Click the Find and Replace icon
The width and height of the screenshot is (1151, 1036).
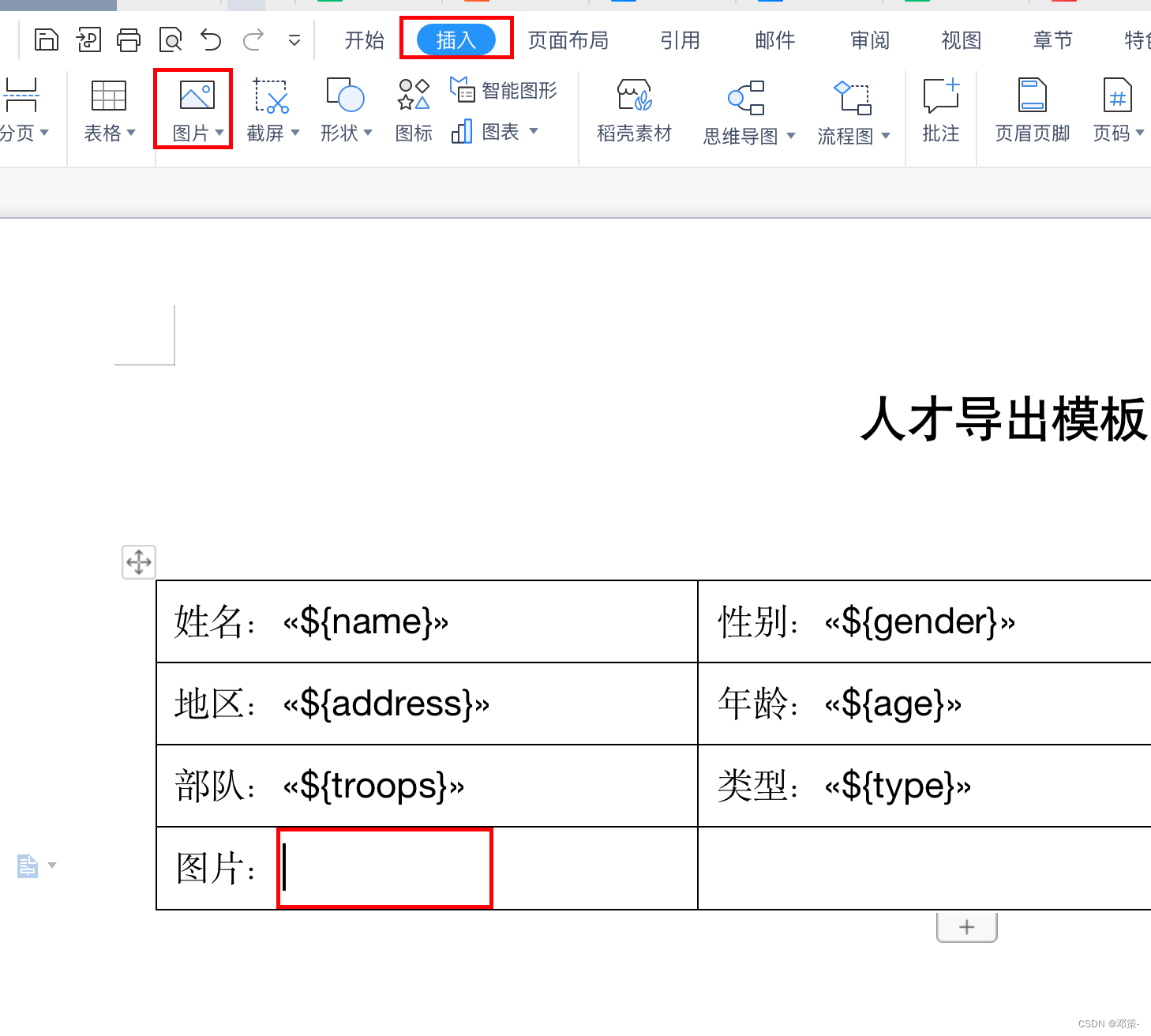170,39
